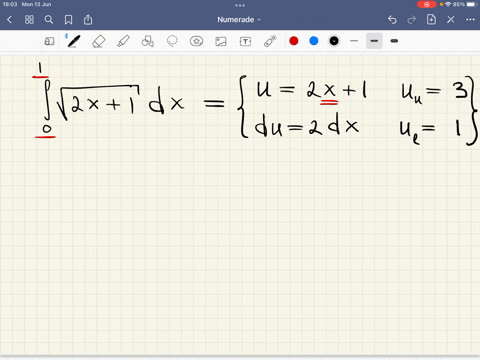Open the share and export icon
Image resolution: width=480 pixels, height=360 pixels.
(x=88, y=19)
